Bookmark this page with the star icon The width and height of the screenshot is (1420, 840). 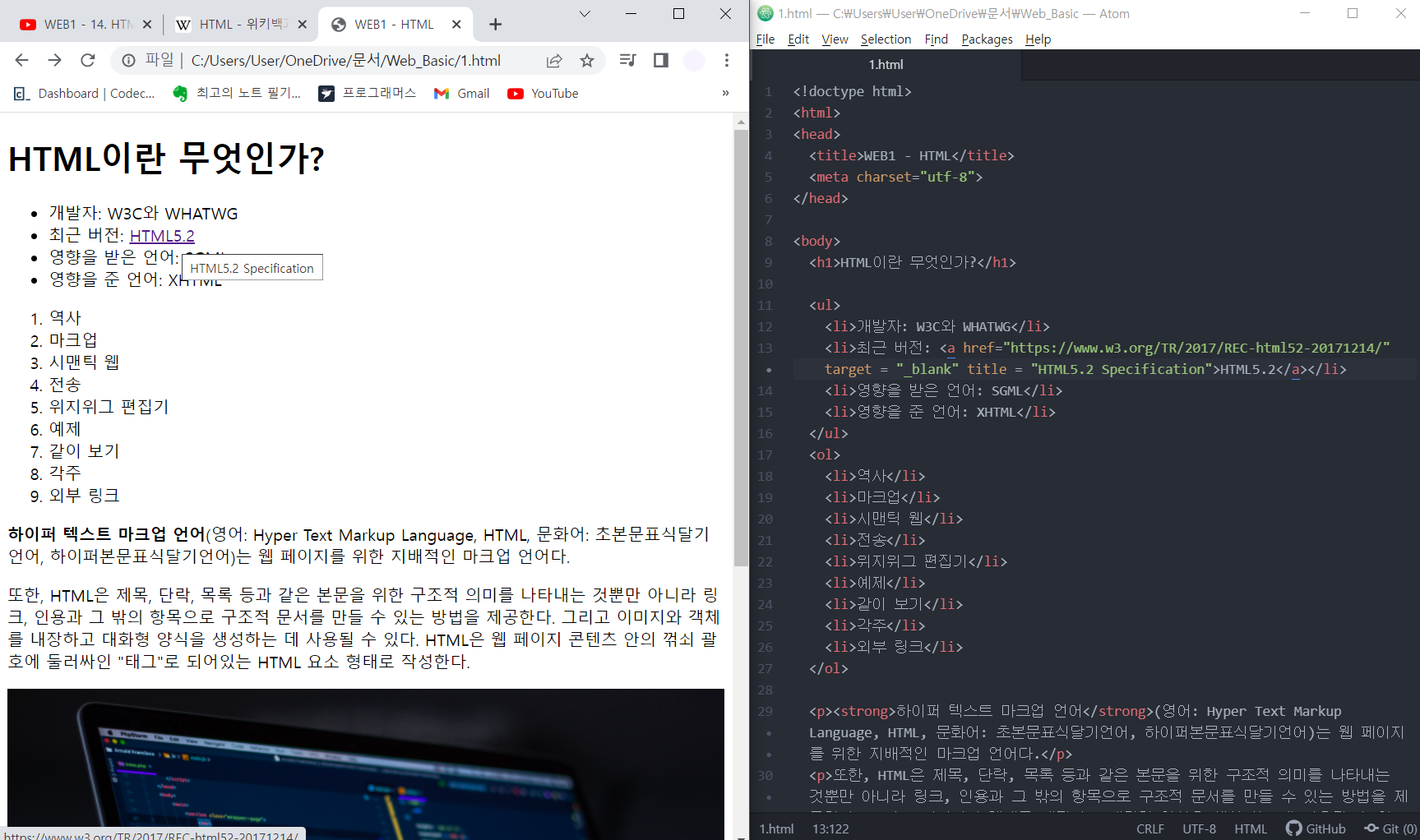(587, 60)
